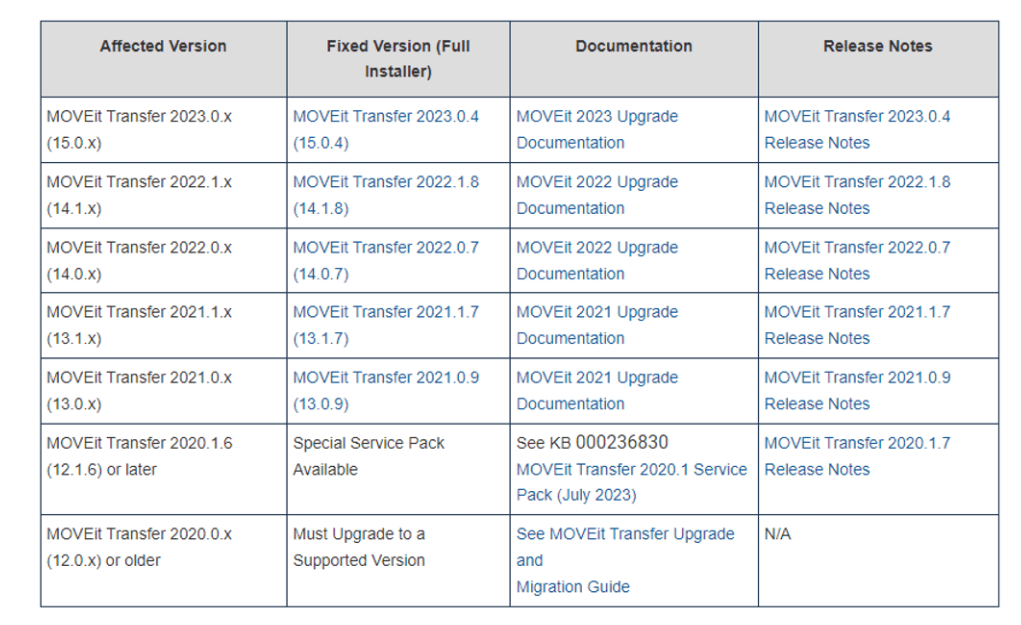View MOVEit Transfer 2022.1.8 Release Notes

857,195
